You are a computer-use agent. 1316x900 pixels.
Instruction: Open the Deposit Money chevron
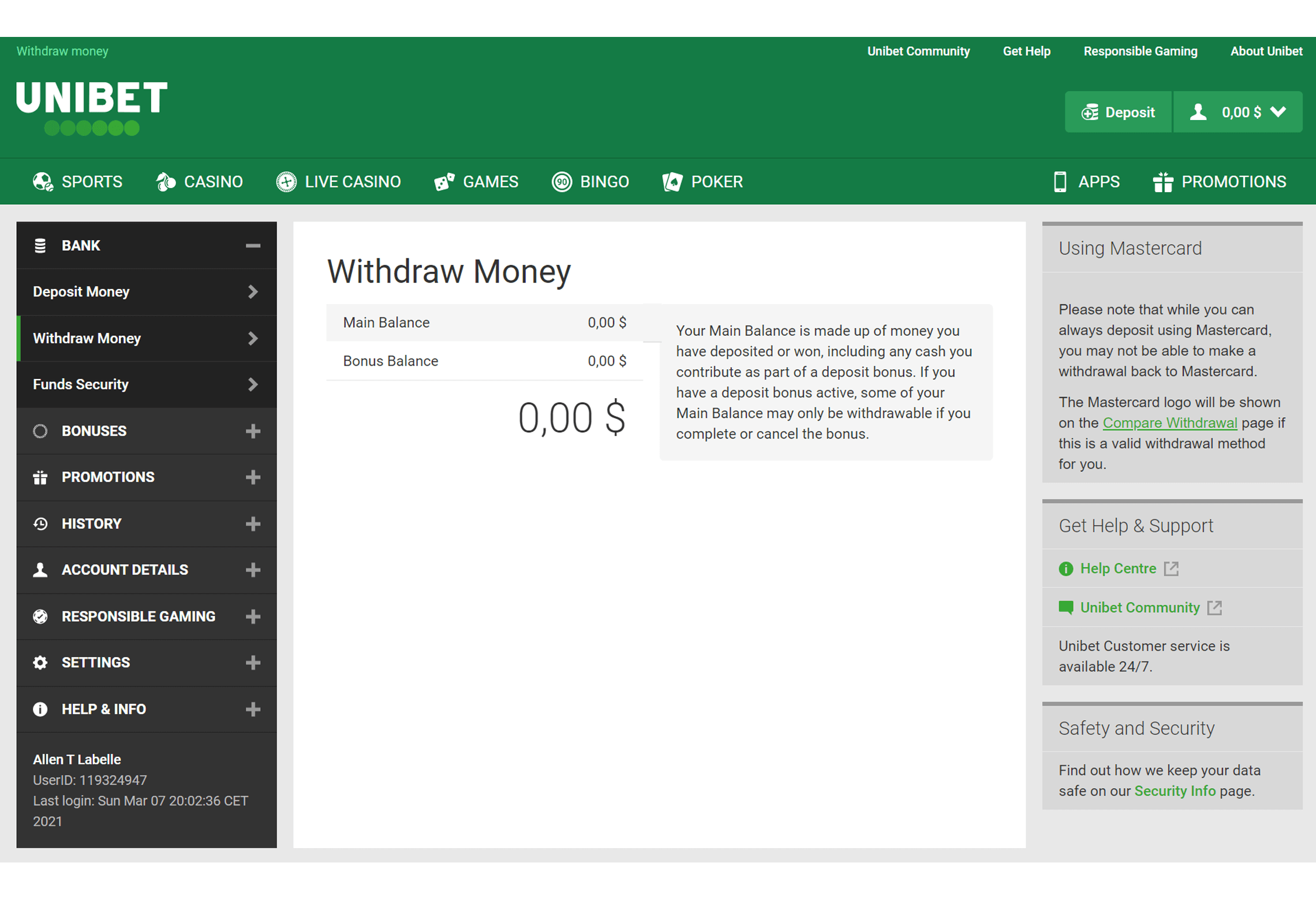pos(253,292)
